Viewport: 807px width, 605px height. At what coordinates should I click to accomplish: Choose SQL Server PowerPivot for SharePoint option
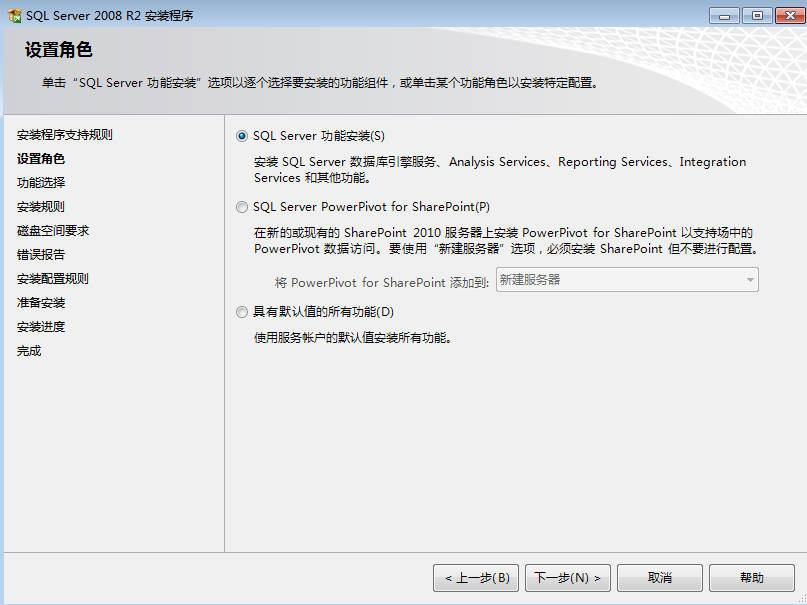[241, 207]
